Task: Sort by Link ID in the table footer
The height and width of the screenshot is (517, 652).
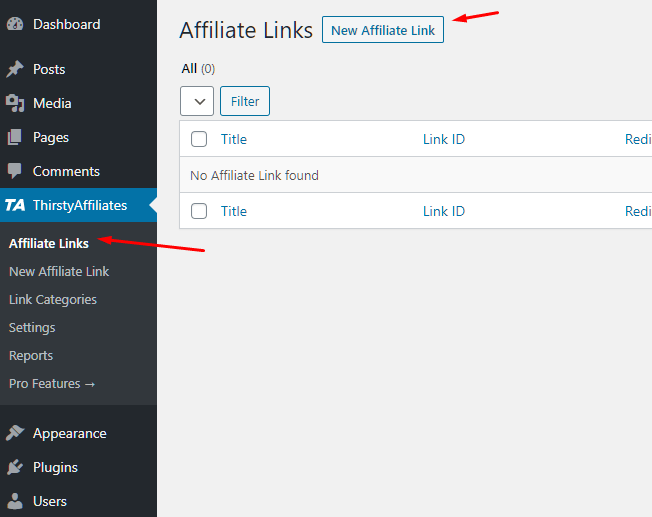Action: coord(444,211)
